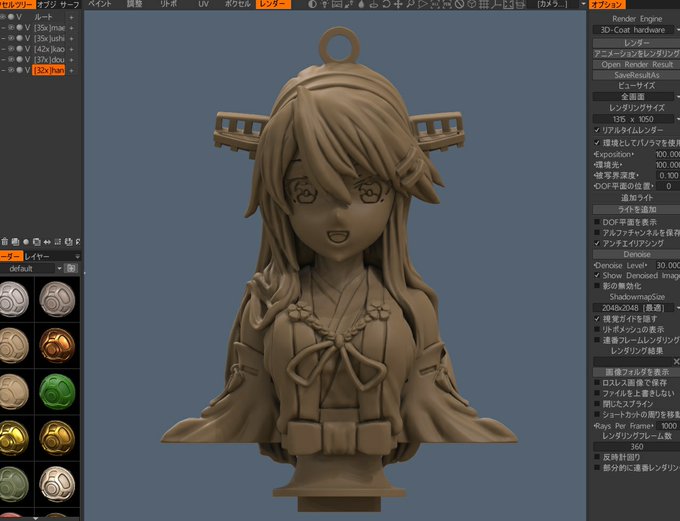Click the sphere icon below the voxel tree
680x521 pixels.
(26, 242)
